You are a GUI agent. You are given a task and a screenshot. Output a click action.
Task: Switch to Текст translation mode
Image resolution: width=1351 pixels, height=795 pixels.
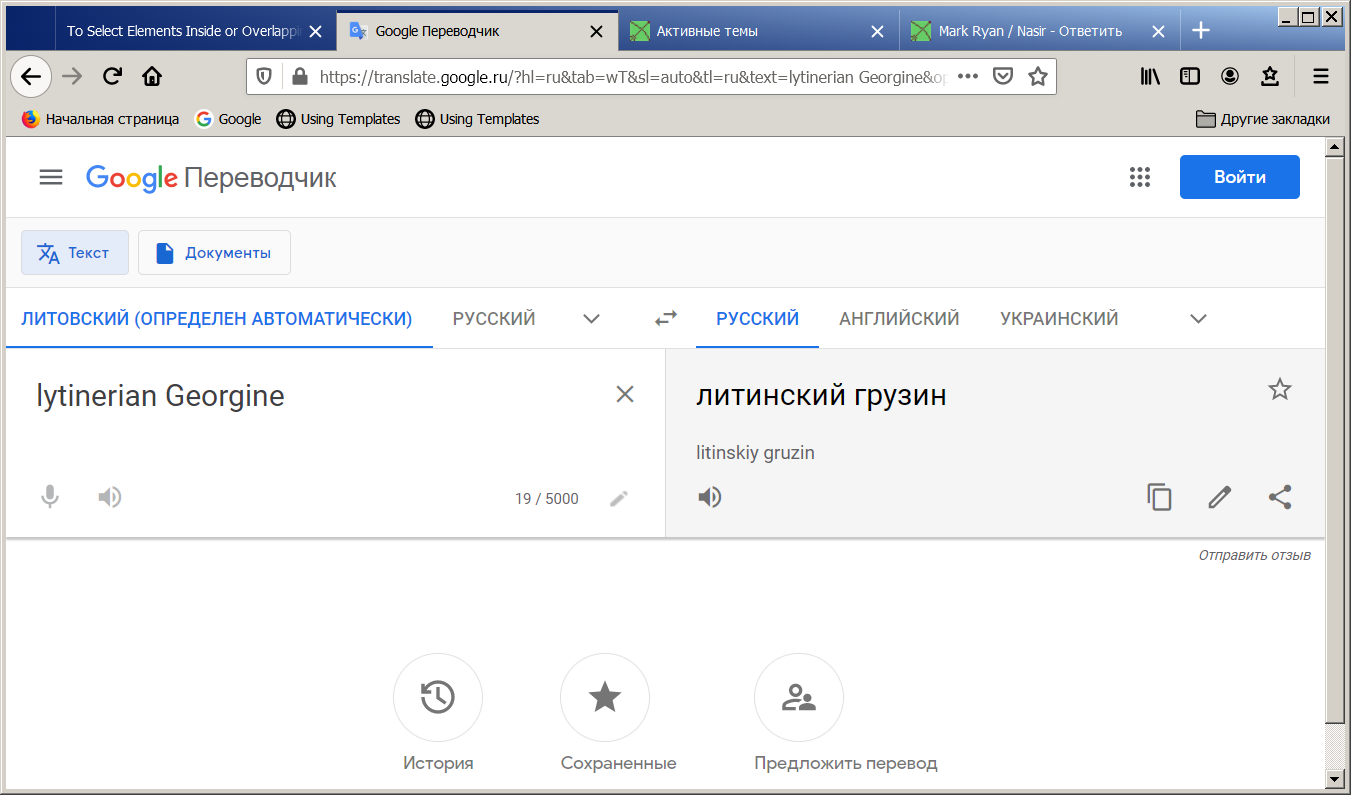75,252
